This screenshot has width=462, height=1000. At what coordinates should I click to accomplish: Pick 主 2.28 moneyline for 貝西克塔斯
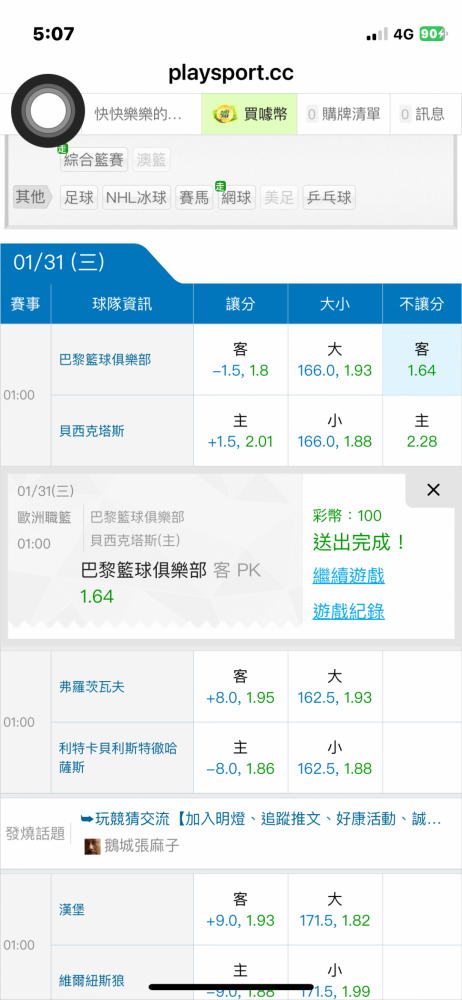pos(422,430)
